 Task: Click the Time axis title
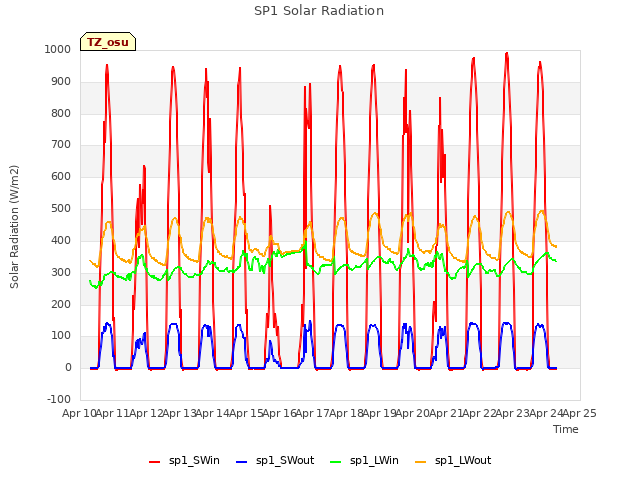pos(566,429)
